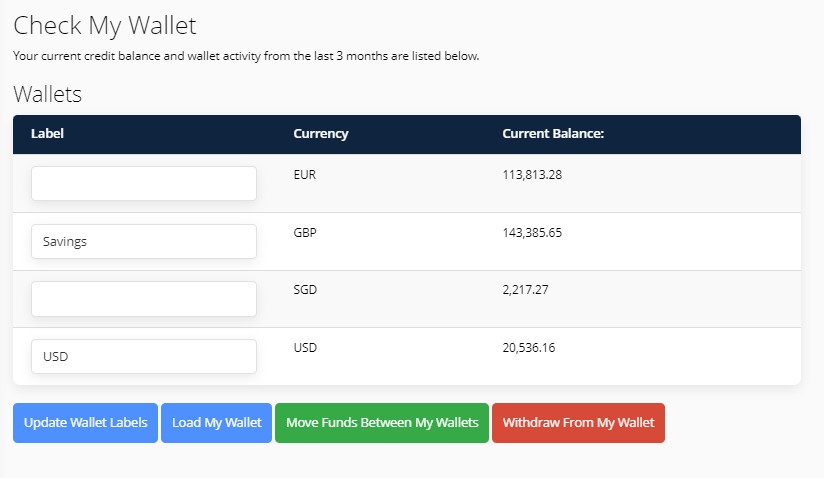This screenshot has height=478, width=824.
Task: Click the Currency column header
Action: click(321, 134)
